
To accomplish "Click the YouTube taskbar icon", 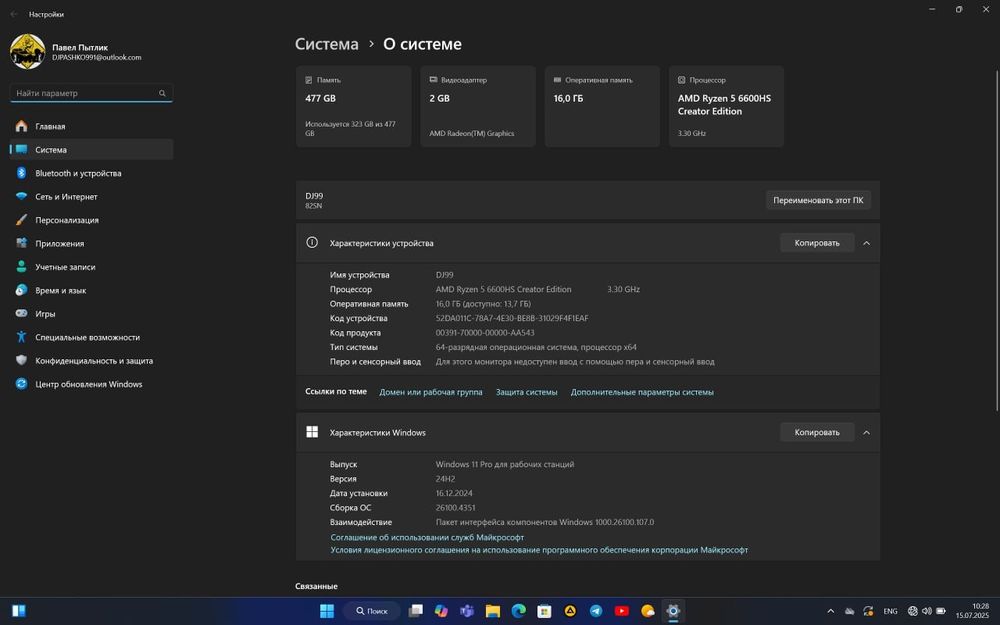I will click(x=622, y=611).
